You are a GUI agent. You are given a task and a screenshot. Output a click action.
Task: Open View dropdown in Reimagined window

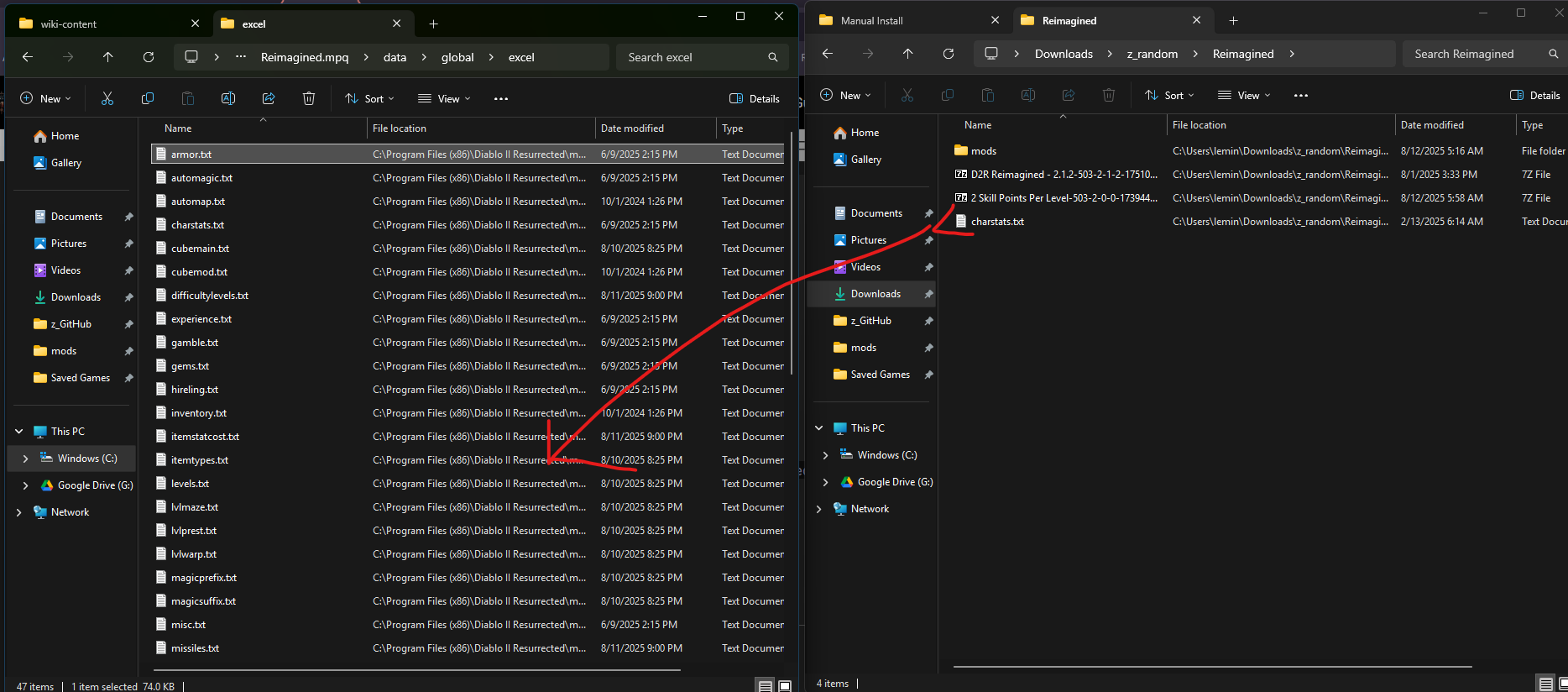pyautogui.click(x=1244, y=95)
